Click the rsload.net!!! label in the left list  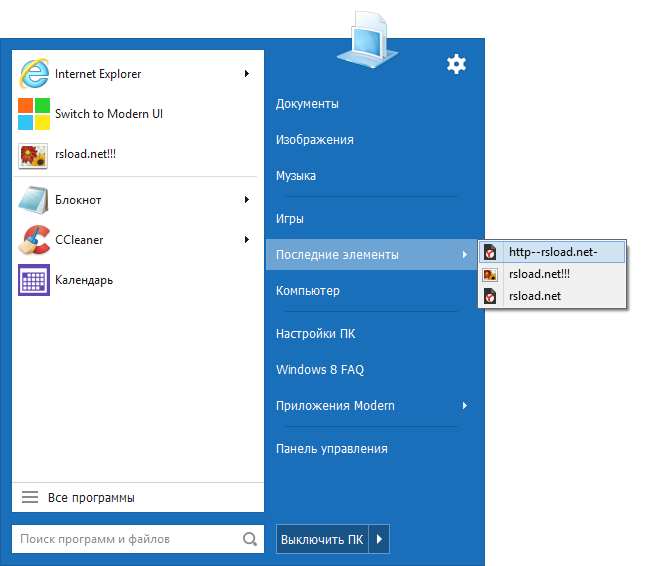[x=86, y=154]
